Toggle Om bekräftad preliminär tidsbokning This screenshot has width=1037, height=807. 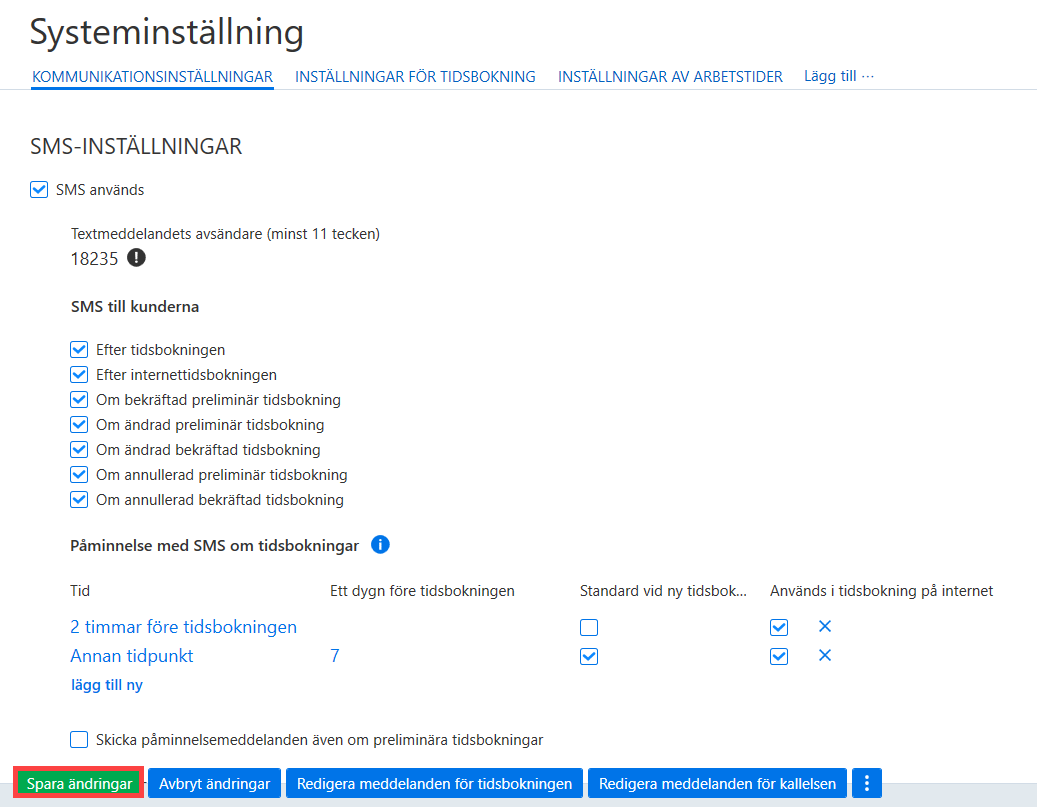79,400
